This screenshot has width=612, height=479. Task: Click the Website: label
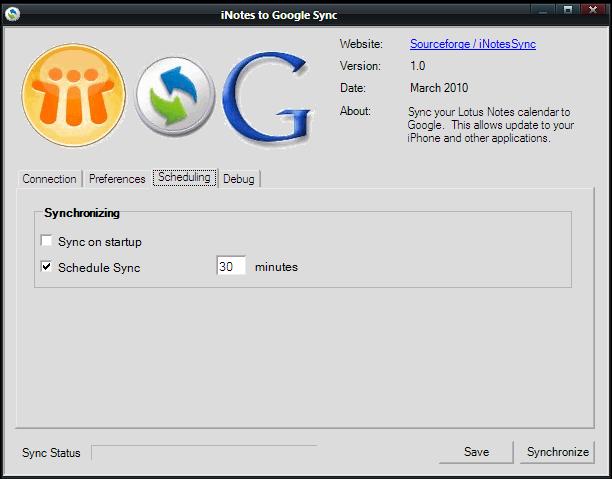tap(361, 44)
